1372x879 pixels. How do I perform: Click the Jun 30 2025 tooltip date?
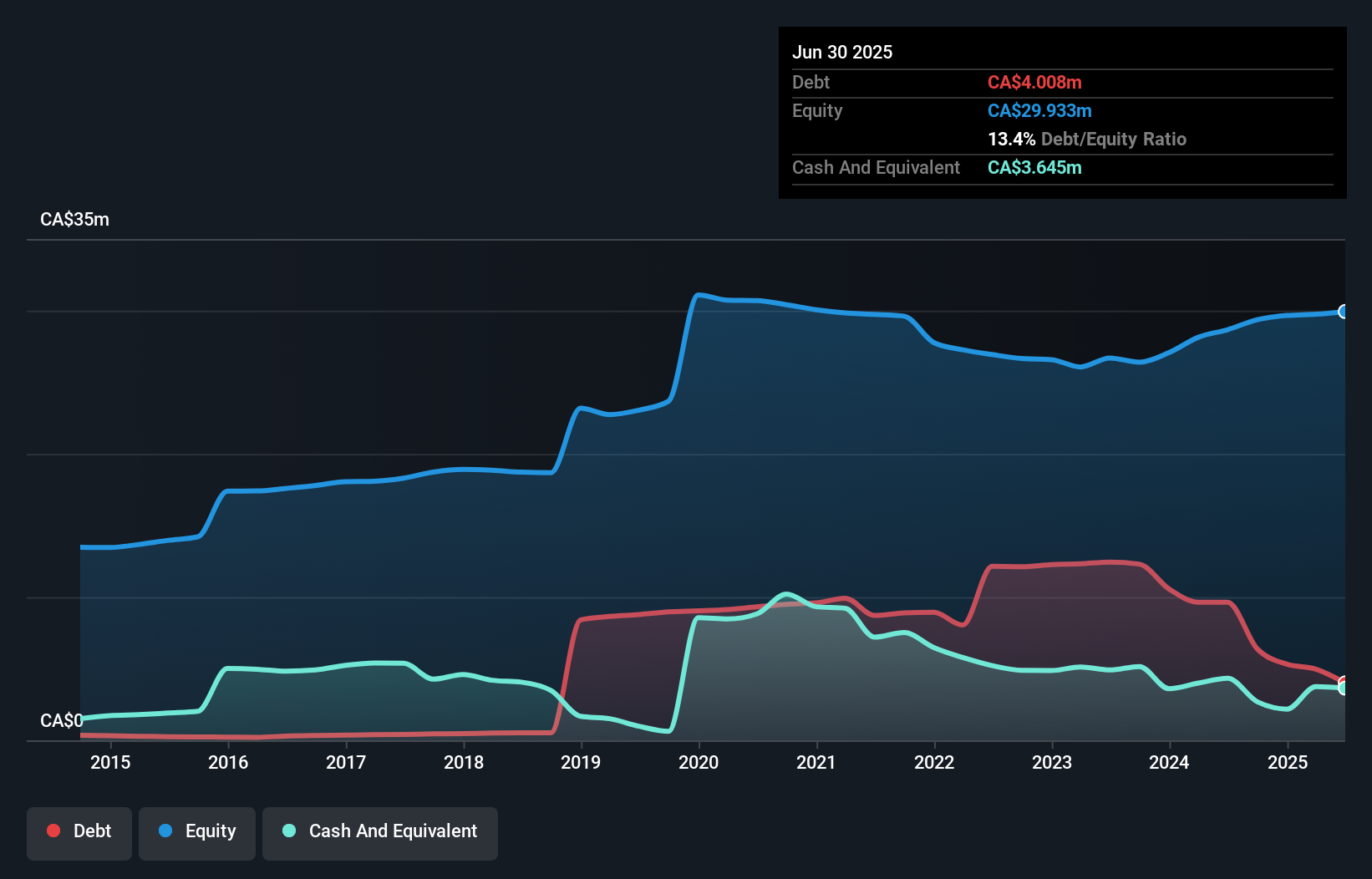pyautogui.click(x=842, y=53)
